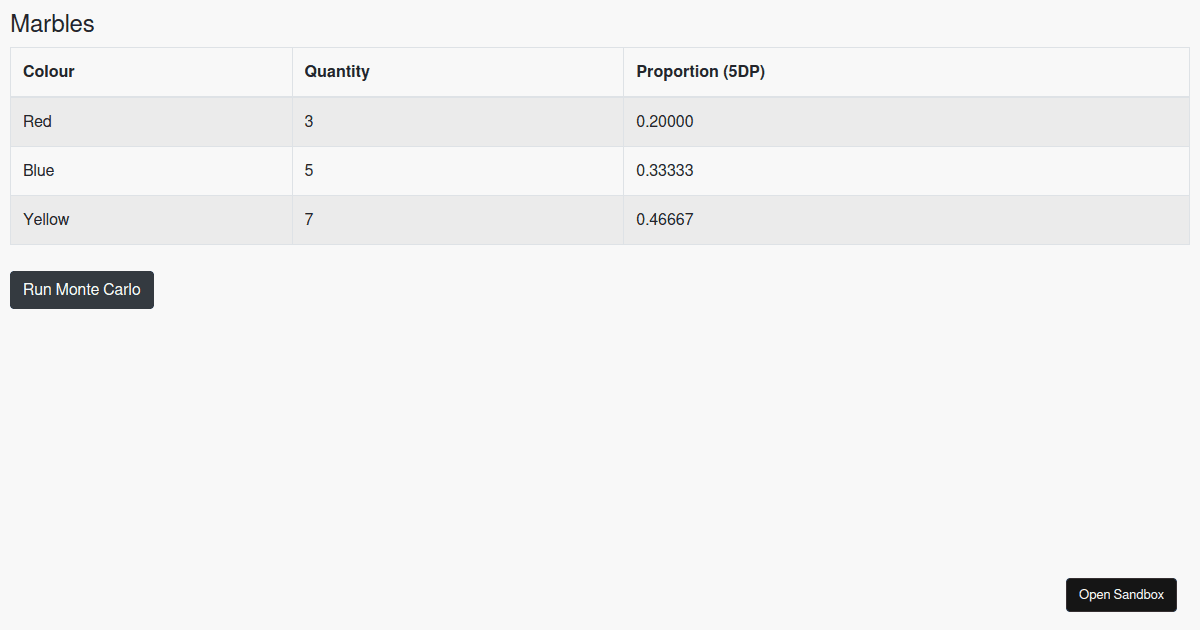Select the Red colour cell
1200x630 pixels.
(x=38, y=122)
